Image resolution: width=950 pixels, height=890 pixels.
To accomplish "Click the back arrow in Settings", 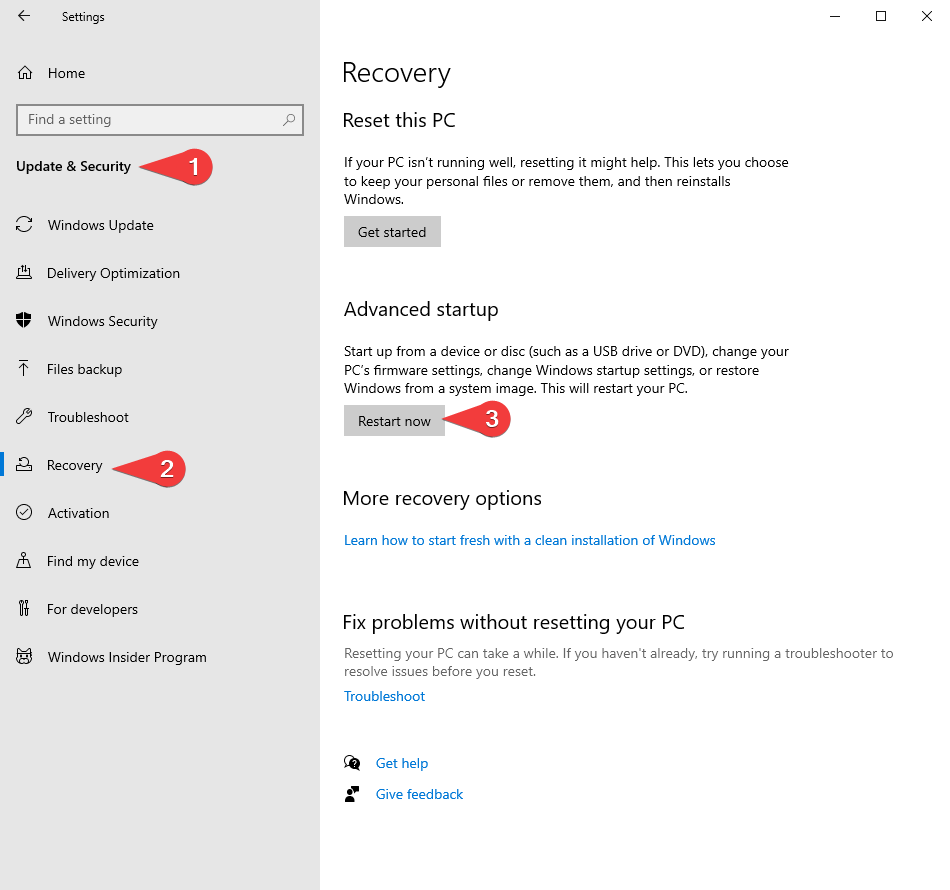I will point(24,16).
